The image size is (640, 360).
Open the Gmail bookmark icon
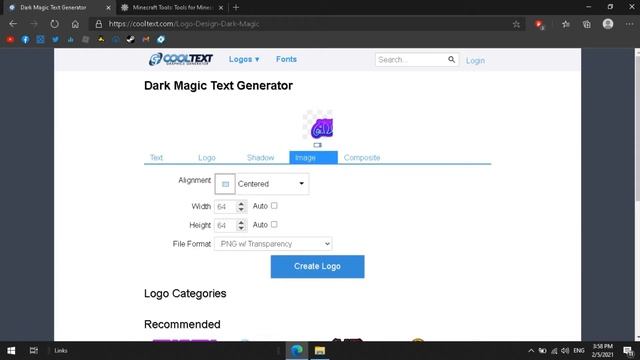pos(146,40)
